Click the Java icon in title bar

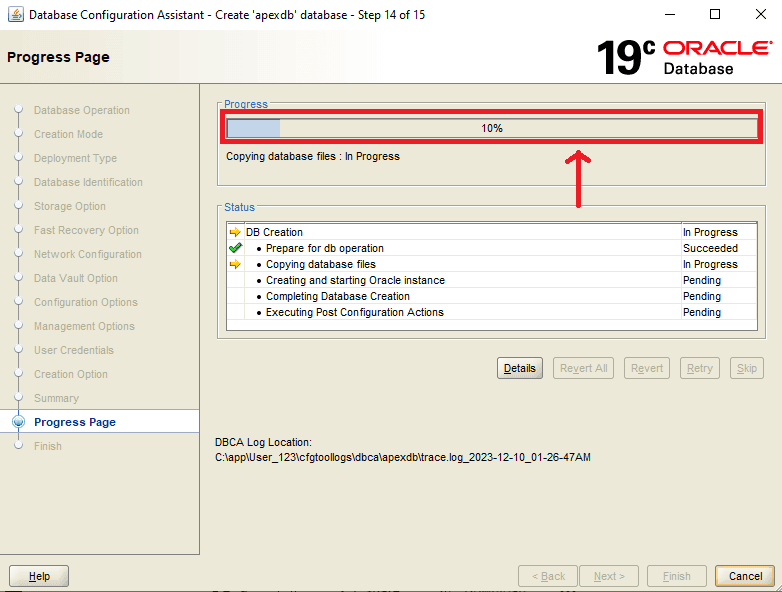coord(16,15)
